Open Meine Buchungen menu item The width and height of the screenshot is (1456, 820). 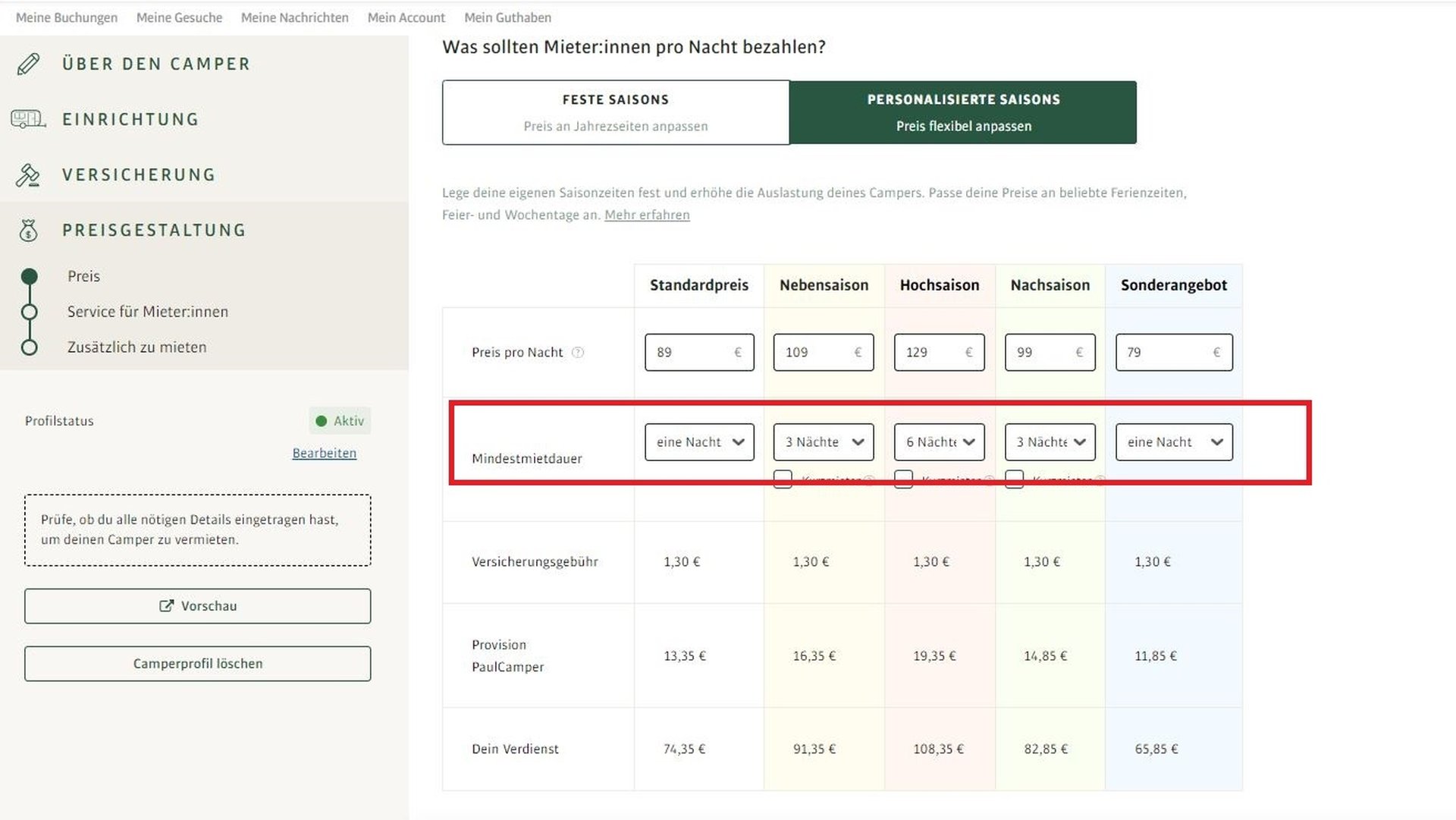67,17
